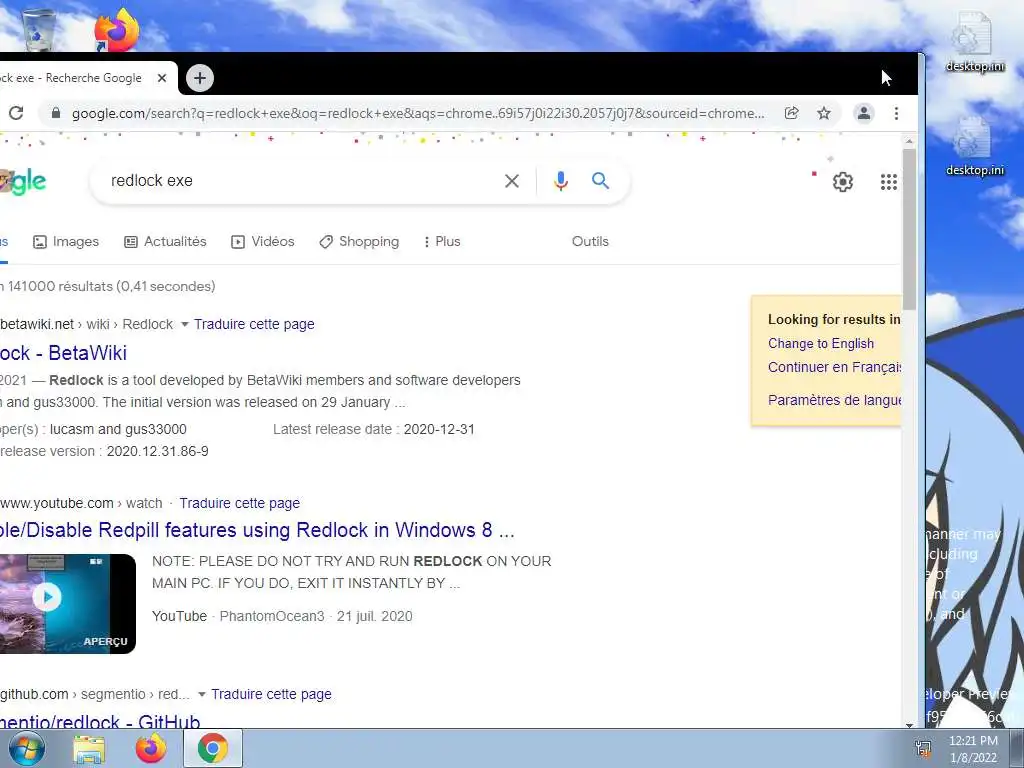
Task: Open a new tab with the plus button
Action: (200, 78)
